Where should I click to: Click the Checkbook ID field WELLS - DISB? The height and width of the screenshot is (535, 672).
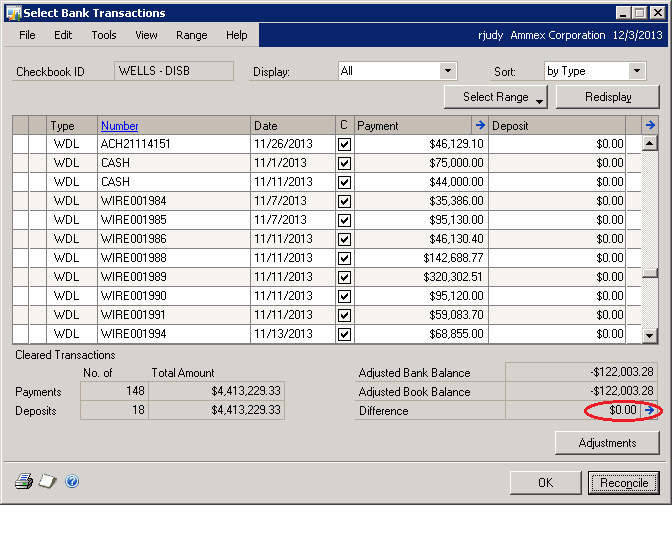coord(174,71)
